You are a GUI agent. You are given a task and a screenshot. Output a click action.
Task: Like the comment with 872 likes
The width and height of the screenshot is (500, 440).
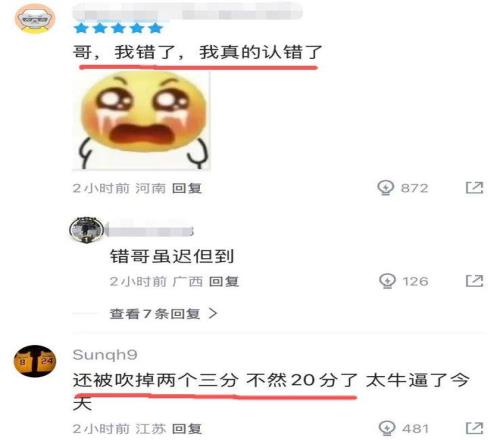coord(386,188)
